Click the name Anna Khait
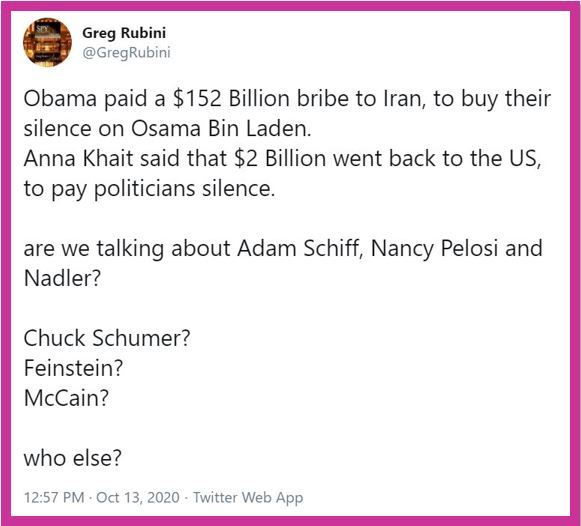The image size is (581, 526). [78, 159]
